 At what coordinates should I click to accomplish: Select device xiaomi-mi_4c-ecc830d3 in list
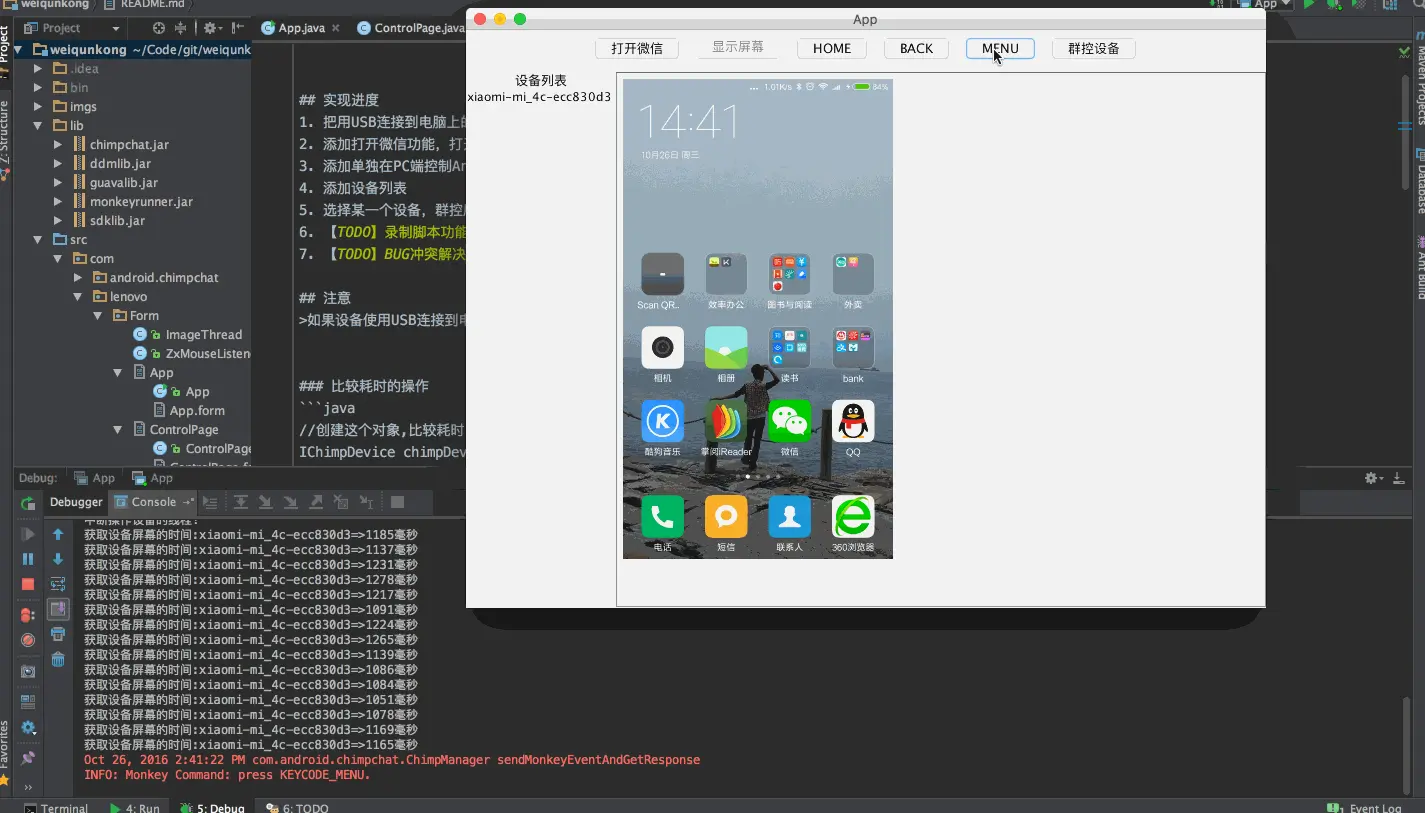click(x=540, y=97)
